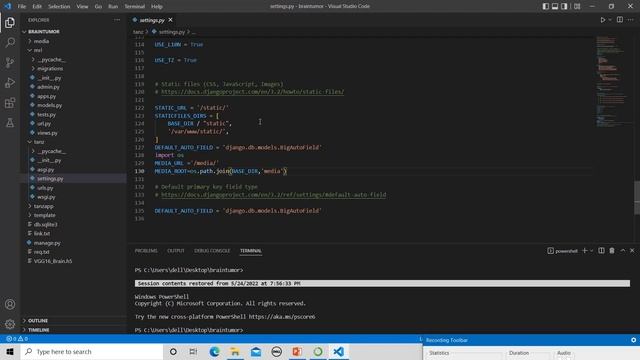
Task: Open the Help menu
Action: [x=157, y=7]
